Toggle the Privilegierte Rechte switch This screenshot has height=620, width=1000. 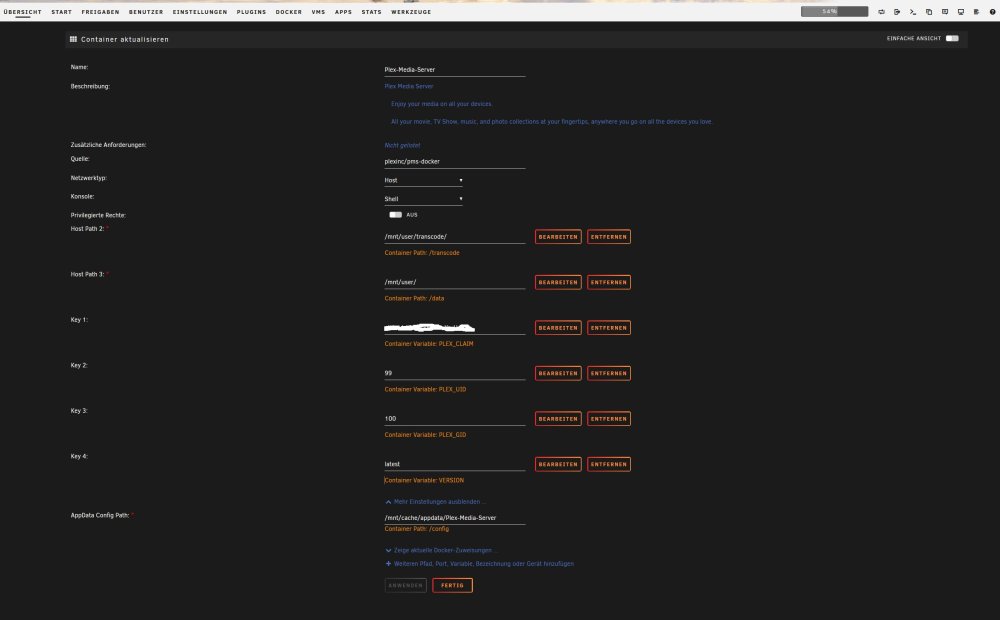[395, 215]
